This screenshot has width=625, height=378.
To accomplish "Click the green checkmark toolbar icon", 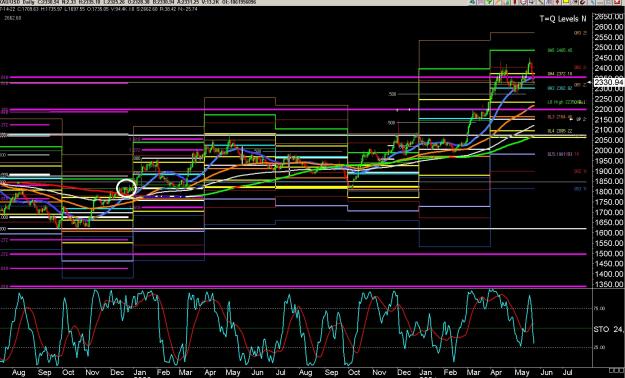I will pos(489,2).
